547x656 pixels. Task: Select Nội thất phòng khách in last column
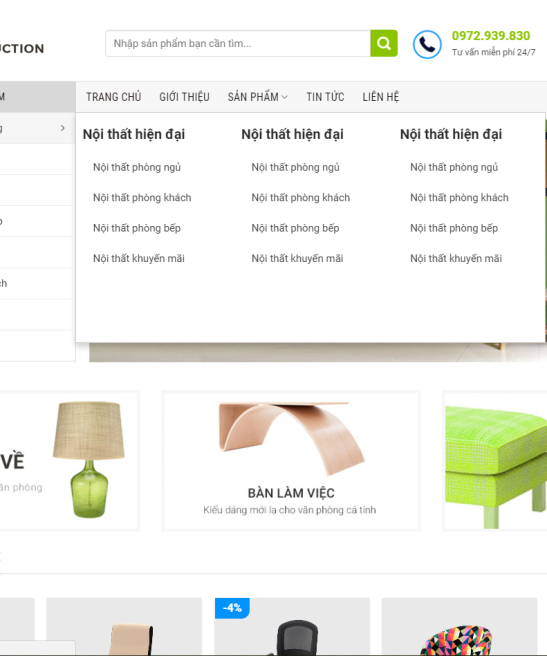459,197
